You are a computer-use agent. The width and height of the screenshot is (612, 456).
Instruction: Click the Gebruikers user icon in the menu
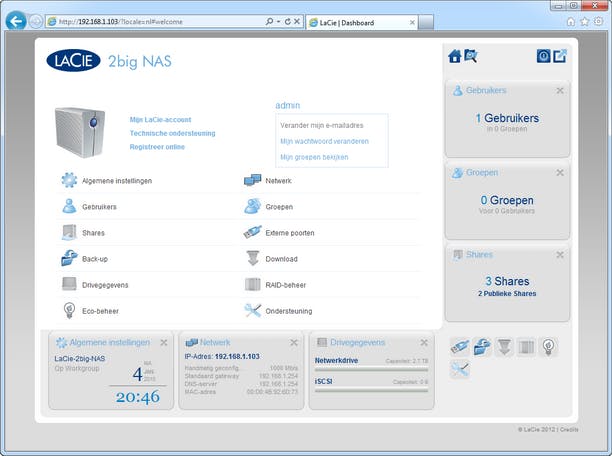pos(69,206)
